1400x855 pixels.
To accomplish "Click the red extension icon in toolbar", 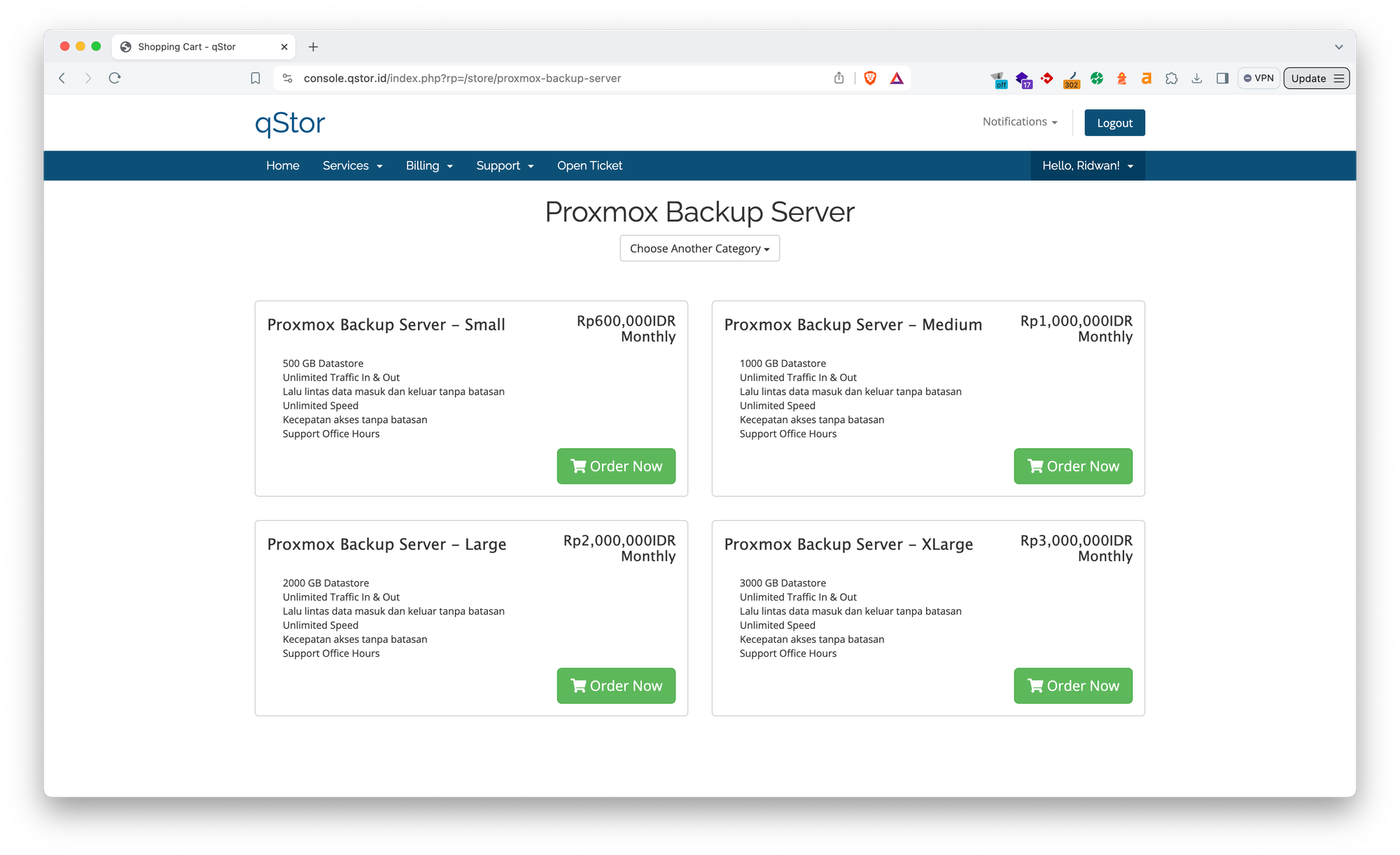I will point(1046,78).
